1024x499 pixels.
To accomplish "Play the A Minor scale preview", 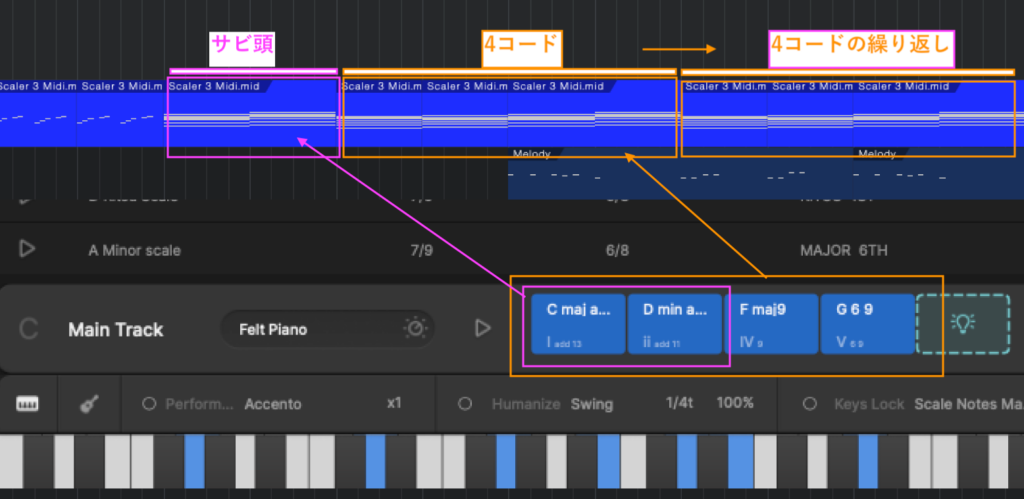I will coord(28,249).
